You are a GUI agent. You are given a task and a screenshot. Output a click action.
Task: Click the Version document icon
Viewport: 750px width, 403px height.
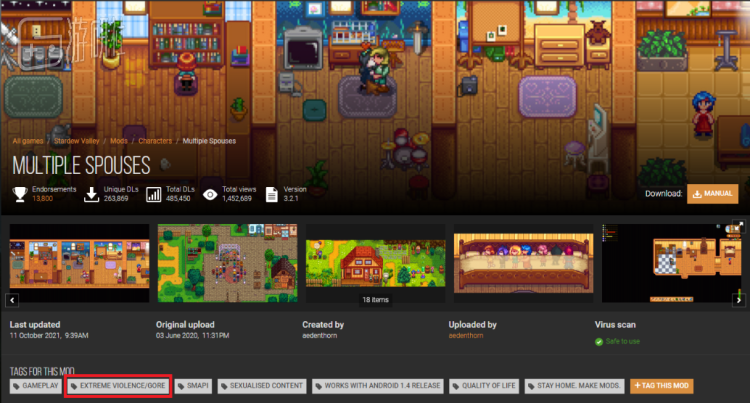click(272, 195)
